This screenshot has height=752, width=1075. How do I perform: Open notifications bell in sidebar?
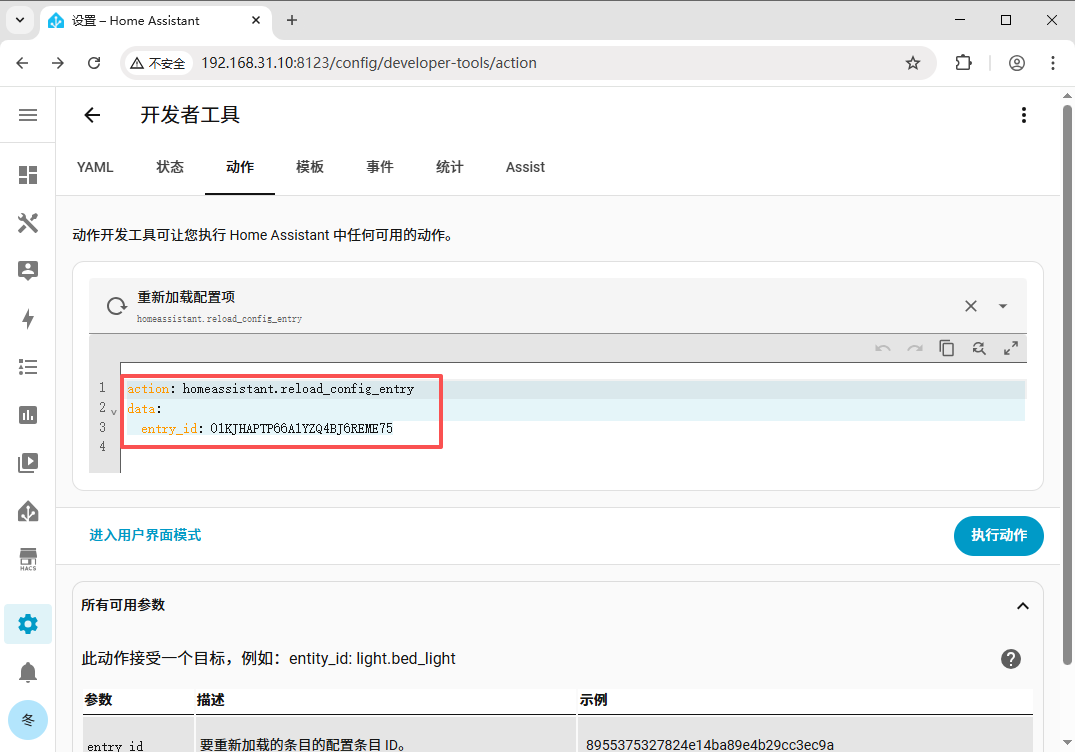click(28, 672)
